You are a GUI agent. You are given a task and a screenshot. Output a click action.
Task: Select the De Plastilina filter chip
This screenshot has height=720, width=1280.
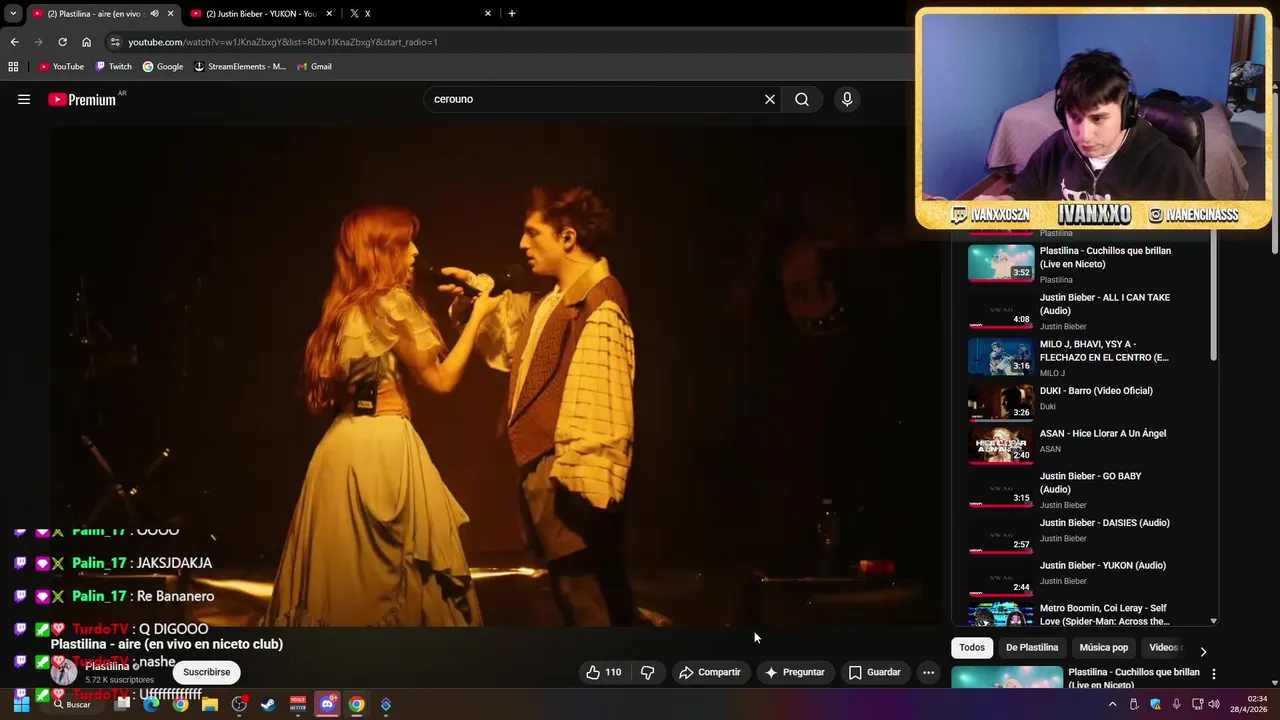click(1032, 647)
